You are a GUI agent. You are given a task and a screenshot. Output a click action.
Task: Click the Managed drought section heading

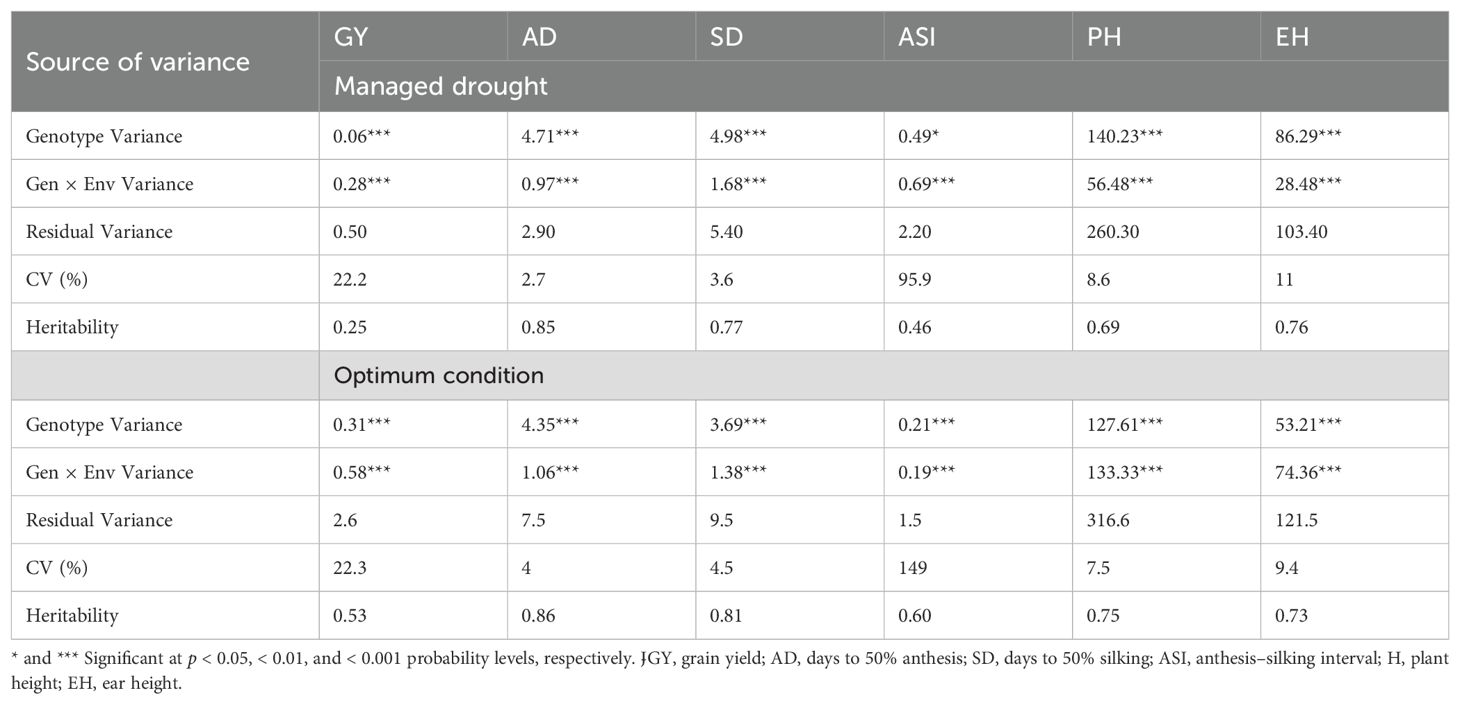441,87
